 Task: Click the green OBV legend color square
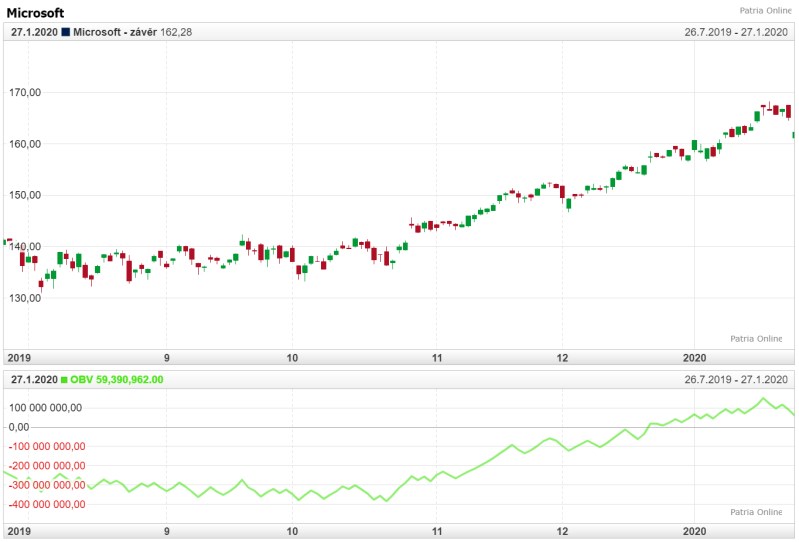66,380
